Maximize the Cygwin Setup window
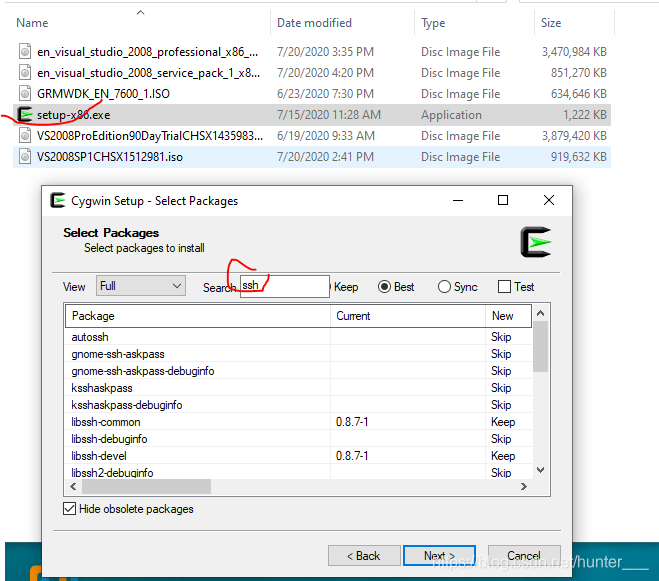 [503, 200]
